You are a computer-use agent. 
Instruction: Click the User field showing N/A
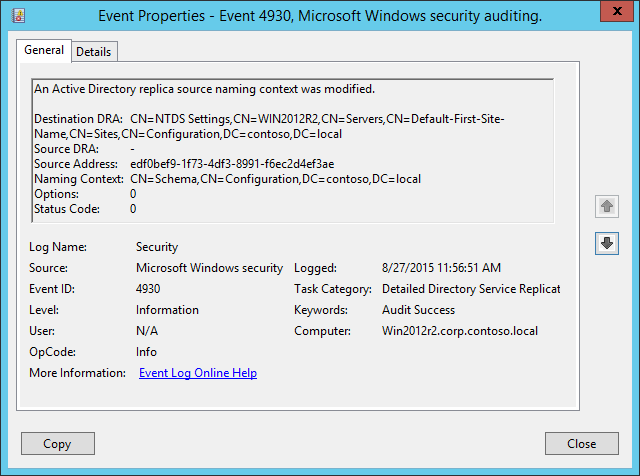click(147, 331)
